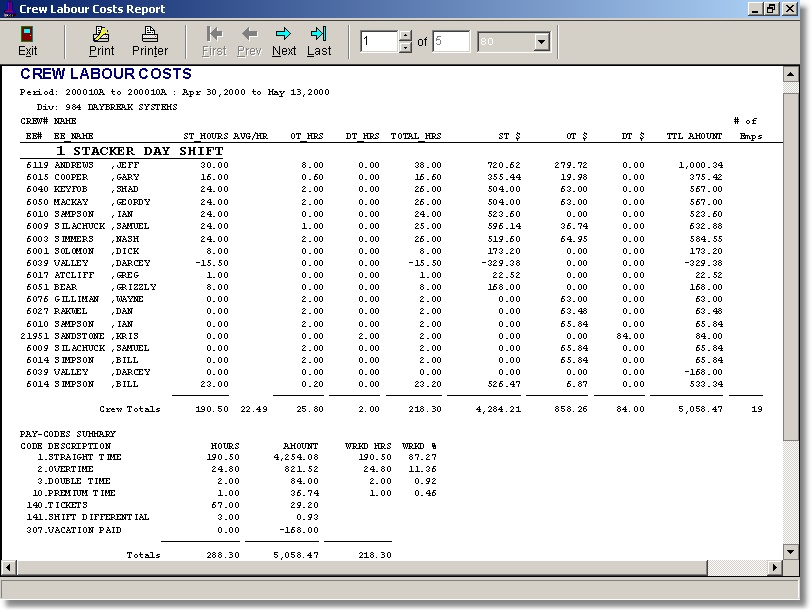Click the current page number field
Image resolution: width=812 pixels, height=612 pixels.
(379, 42)
